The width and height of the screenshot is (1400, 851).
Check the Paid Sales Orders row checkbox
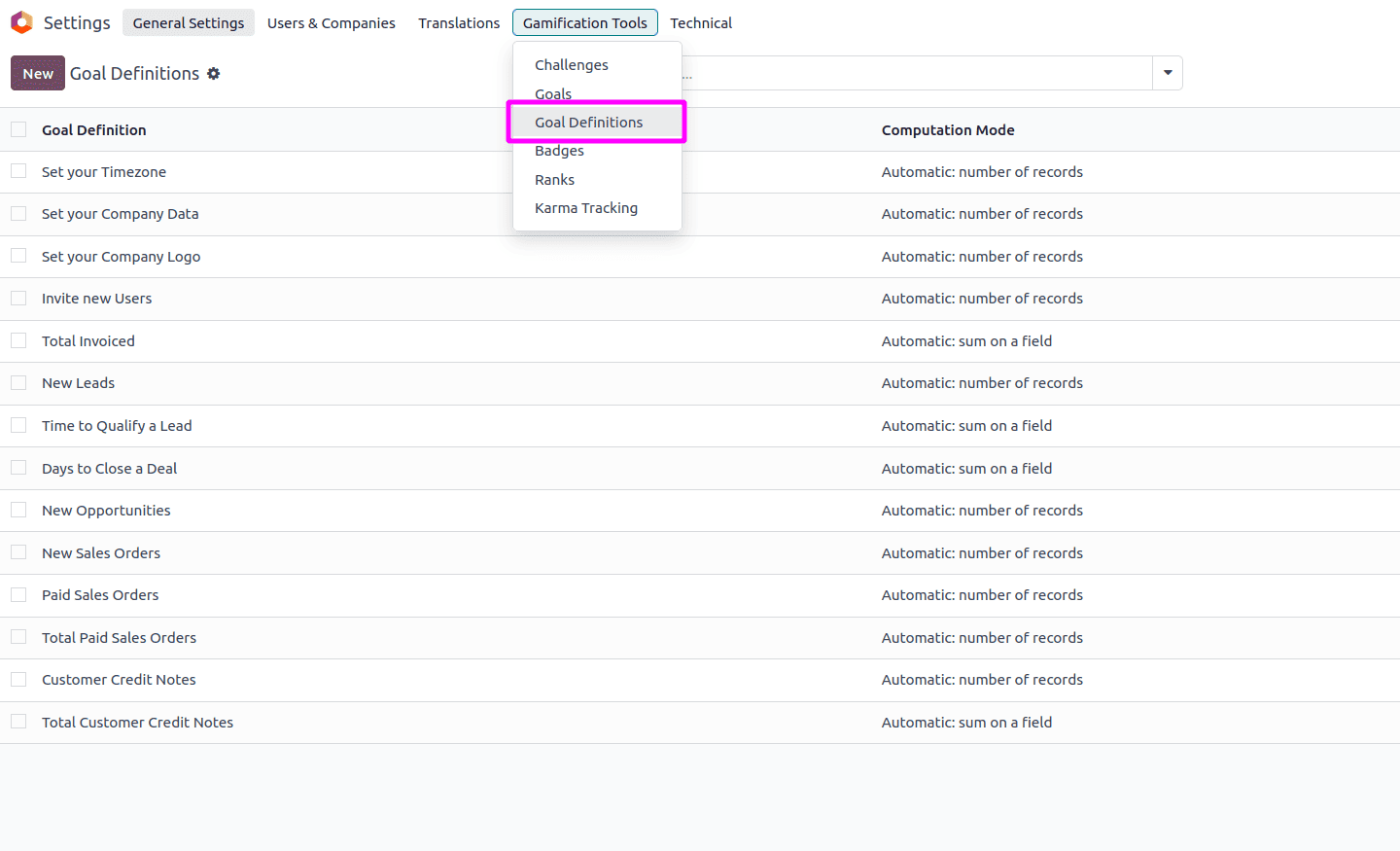click(x=17, y=594)
